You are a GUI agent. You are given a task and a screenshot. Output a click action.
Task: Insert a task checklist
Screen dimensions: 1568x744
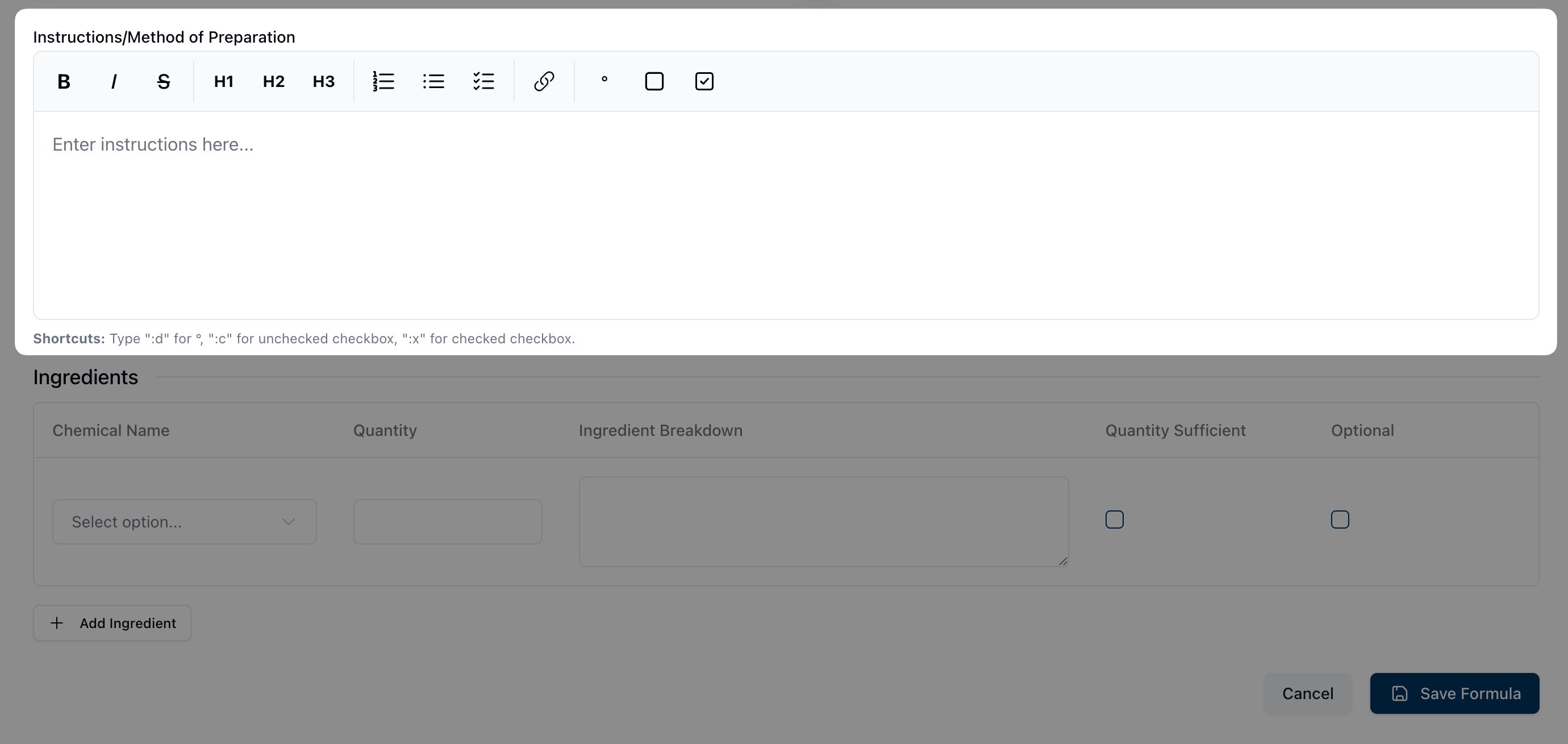coord(483,82)
